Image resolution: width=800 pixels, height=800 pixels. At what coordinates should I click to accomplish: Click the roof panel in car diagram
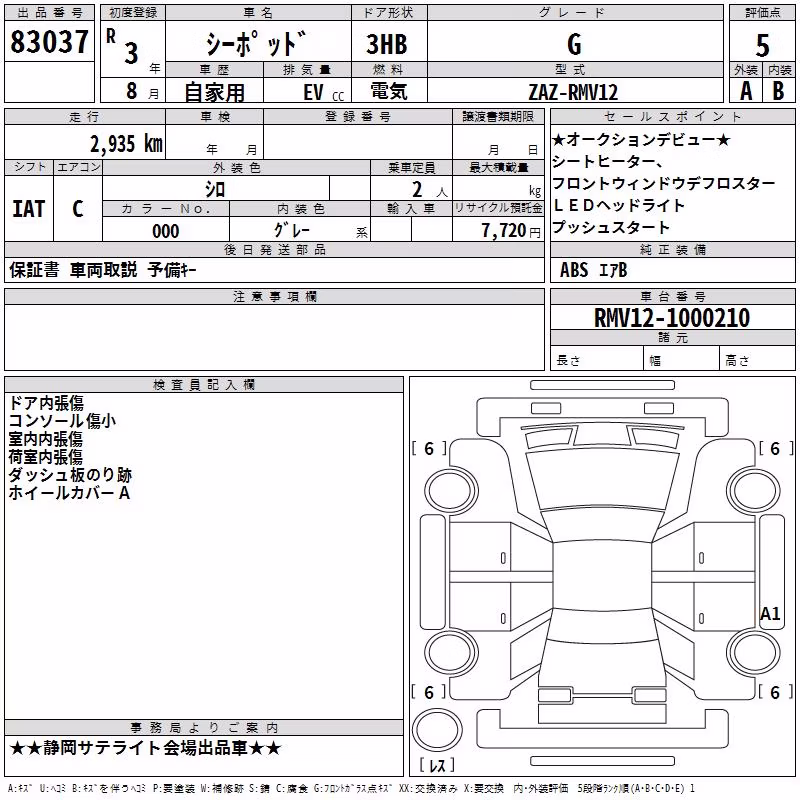(602, 575)
